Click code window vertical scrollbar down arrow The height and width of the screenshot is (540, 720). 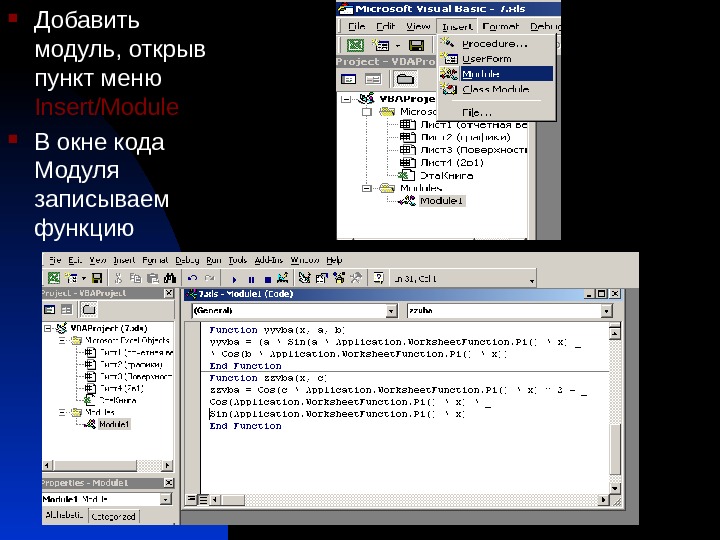tap(615, 488)
